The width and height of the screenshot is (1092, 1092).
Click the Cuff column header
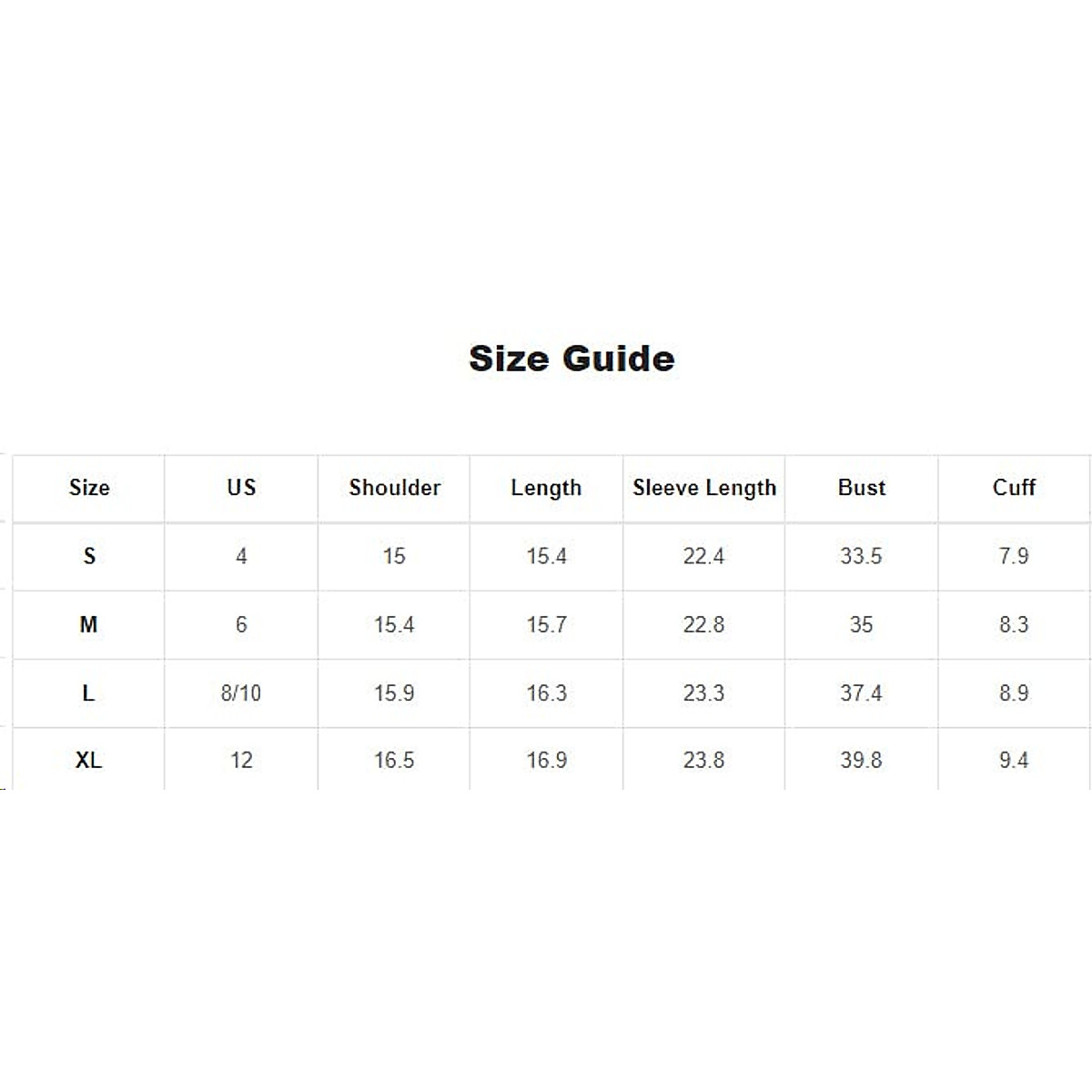[1014, 488]
